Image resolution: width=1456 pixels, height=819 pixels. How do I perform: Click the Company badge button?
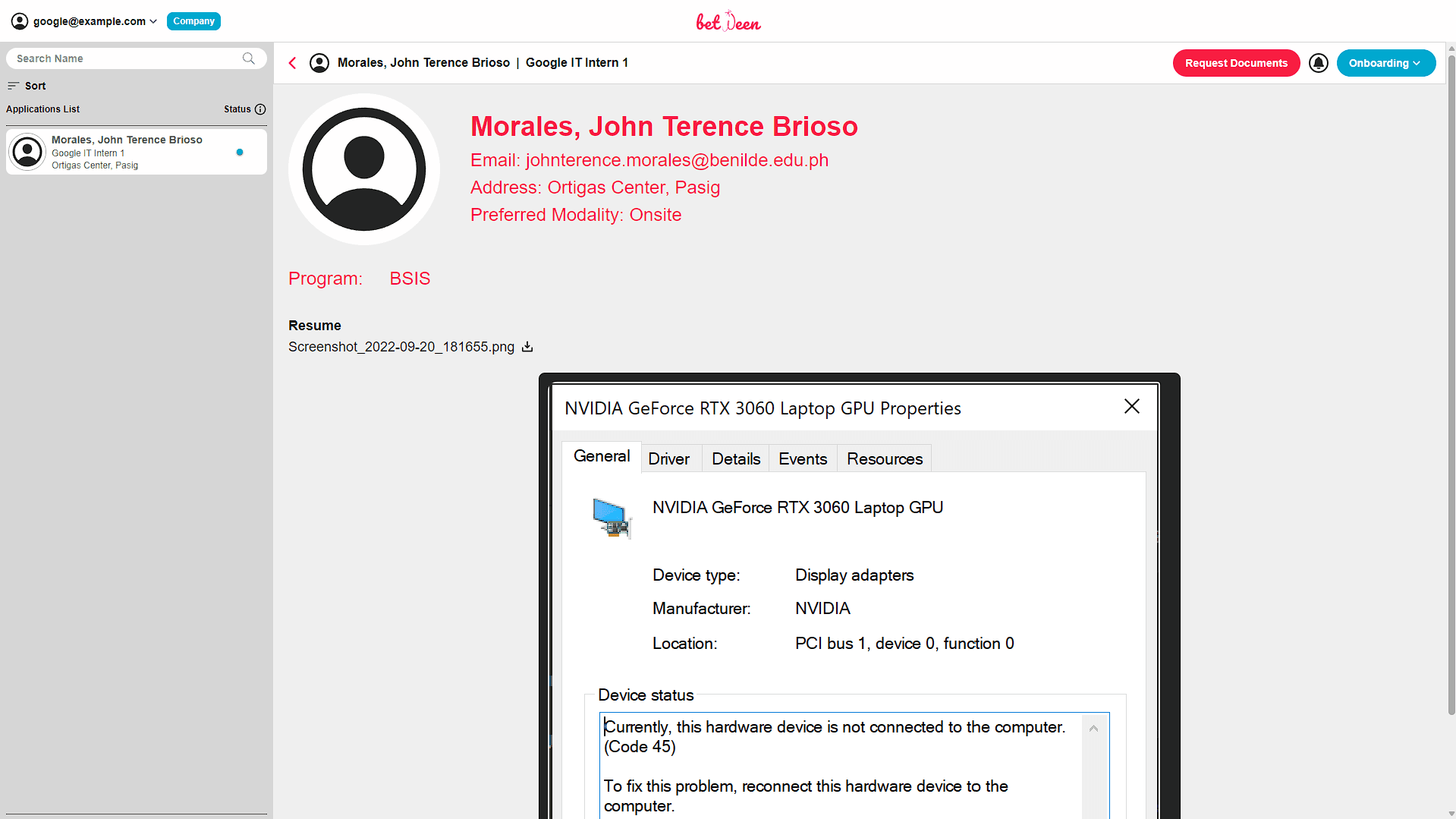coord(193,21)
